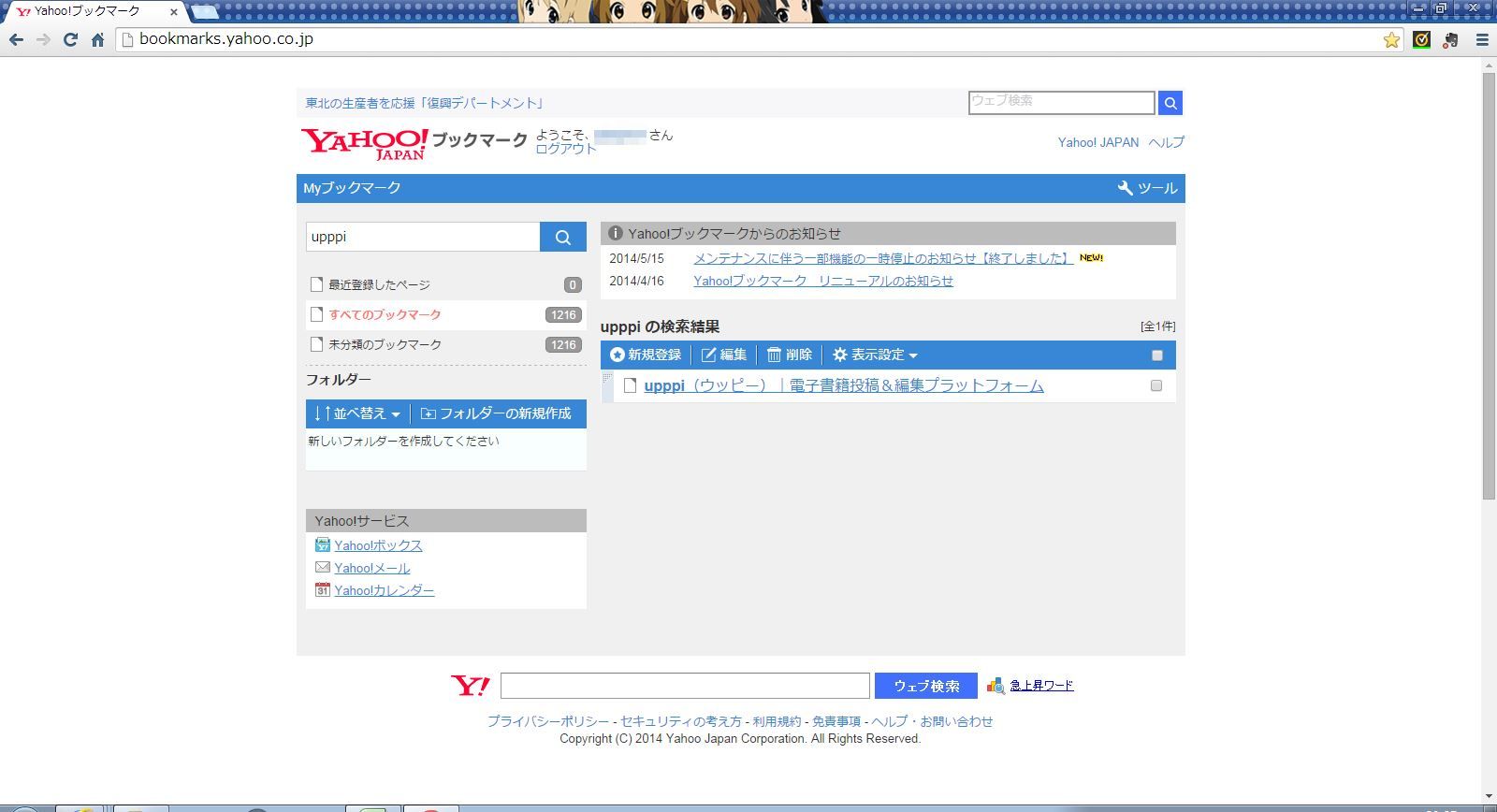Open the セキュリティの考え方 footer link
This screenshot has height=812, width=1497.
coord(681,721)
